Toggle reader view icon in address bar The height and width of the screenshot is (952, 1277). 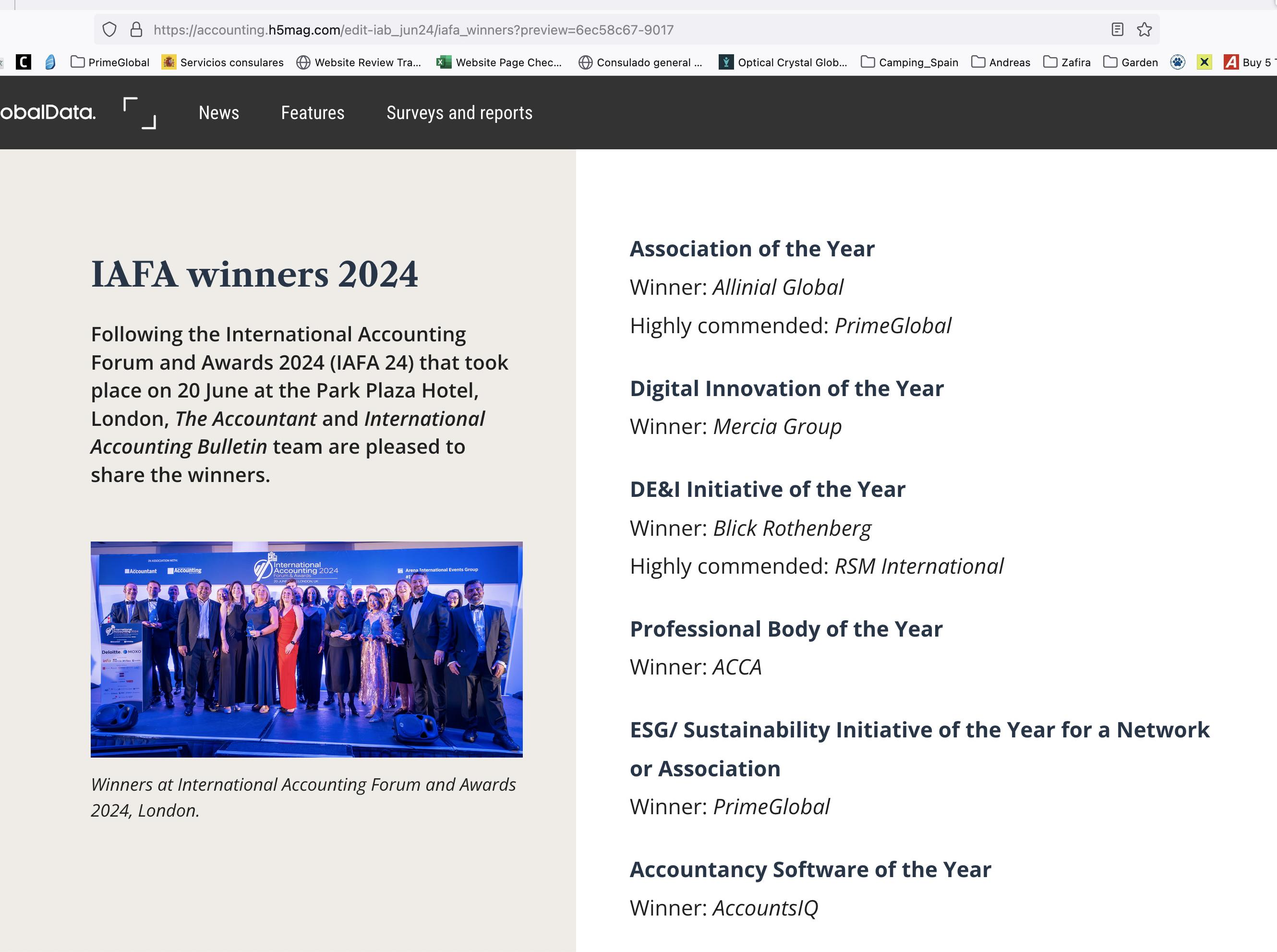pyautogui.click(x=1117, y=29)
